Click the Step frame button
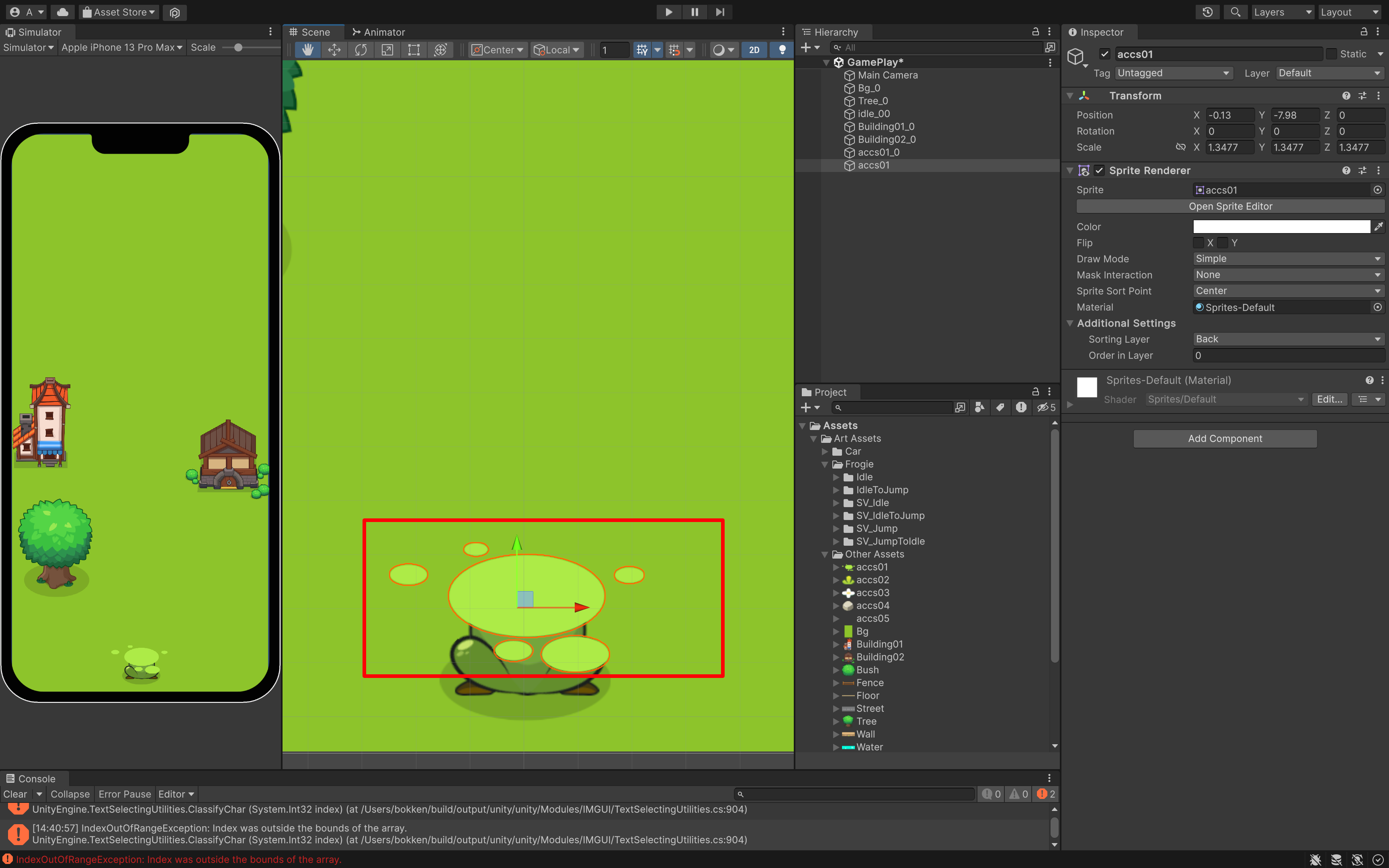Screen dimensions: 1389x868 tap(720, 12)
